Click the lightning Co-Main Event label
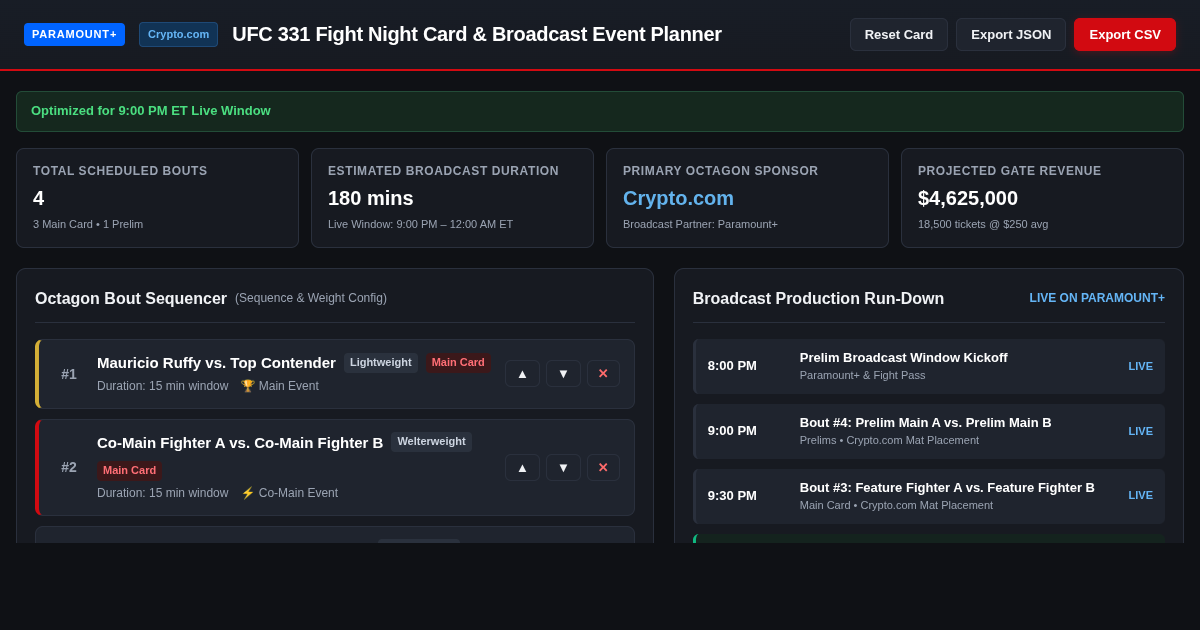This screenshot has width=1200, height=630. 289,493
